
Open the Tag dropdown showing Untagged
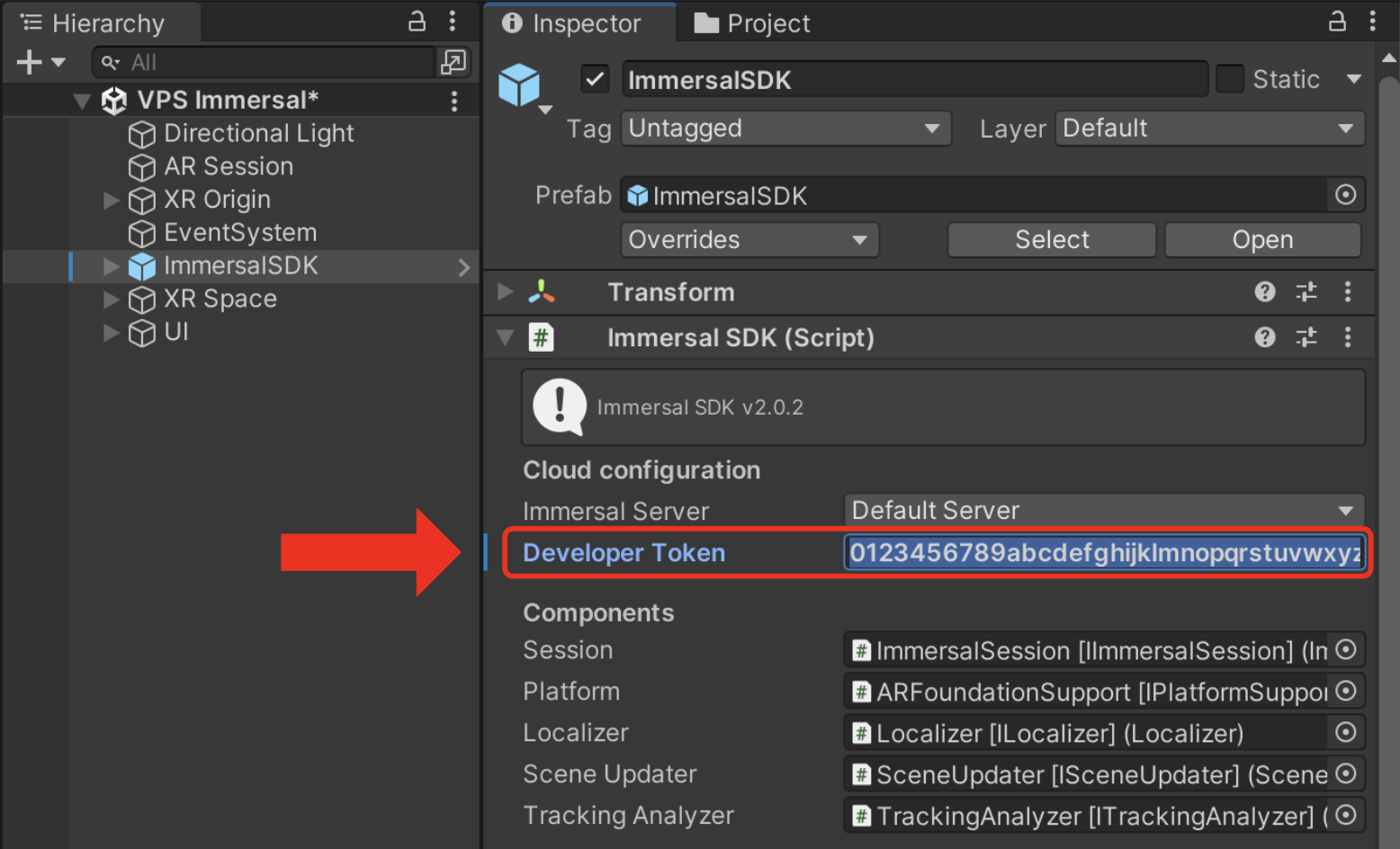[x=785, y=129]
